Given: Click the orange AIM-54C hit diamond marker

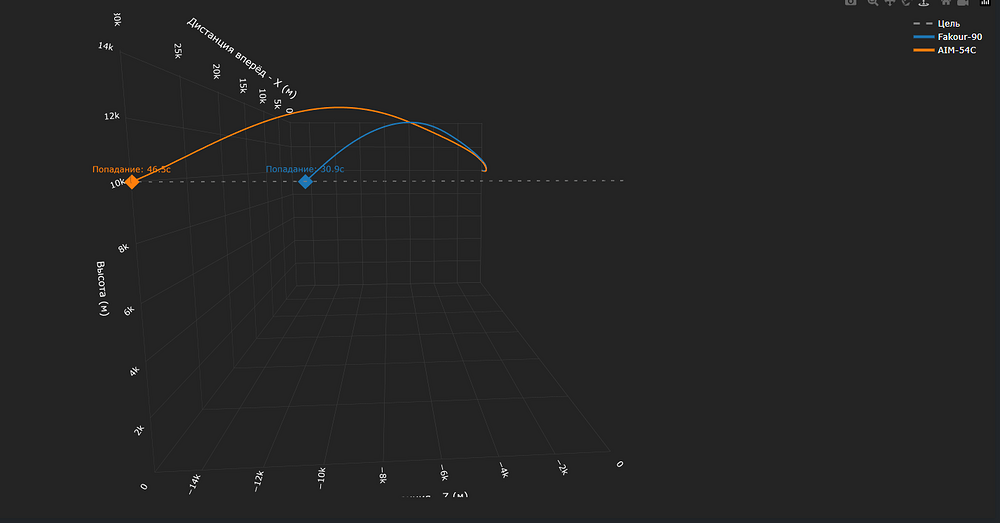Looking at the screenshot, I should [x=131, y=182].
